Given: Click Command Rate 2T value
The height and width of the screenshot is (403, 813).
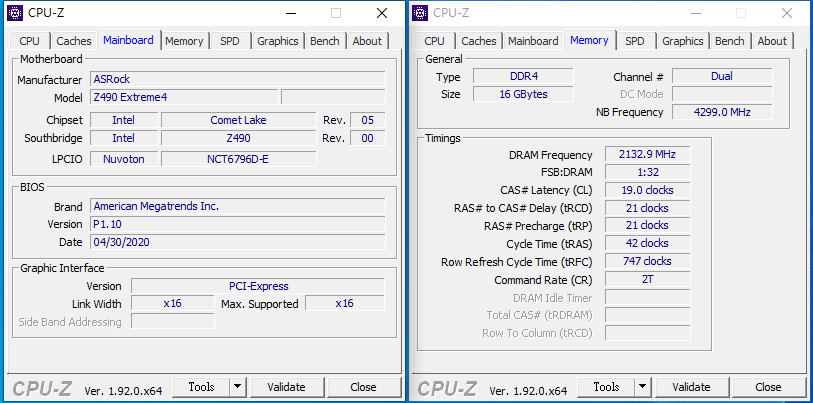Looking at the screenshot, I should coord(648,280).
